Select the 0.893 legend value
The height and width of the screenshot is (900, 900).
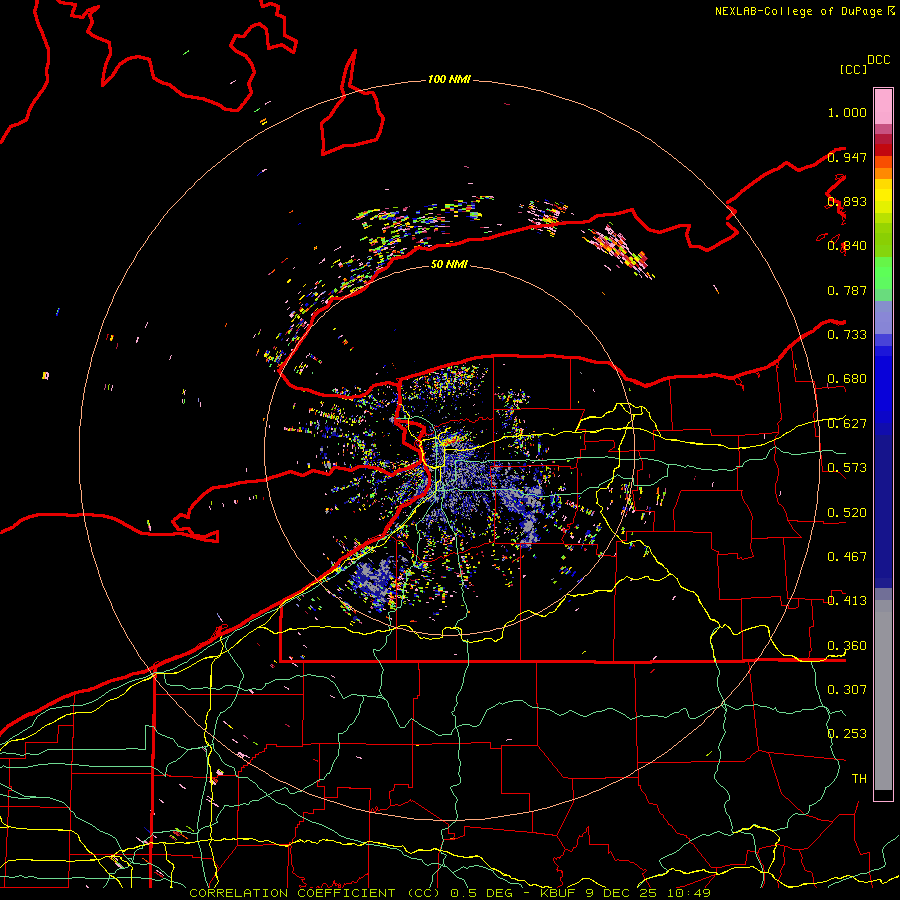pyautogui.click(x=847, y=201)
